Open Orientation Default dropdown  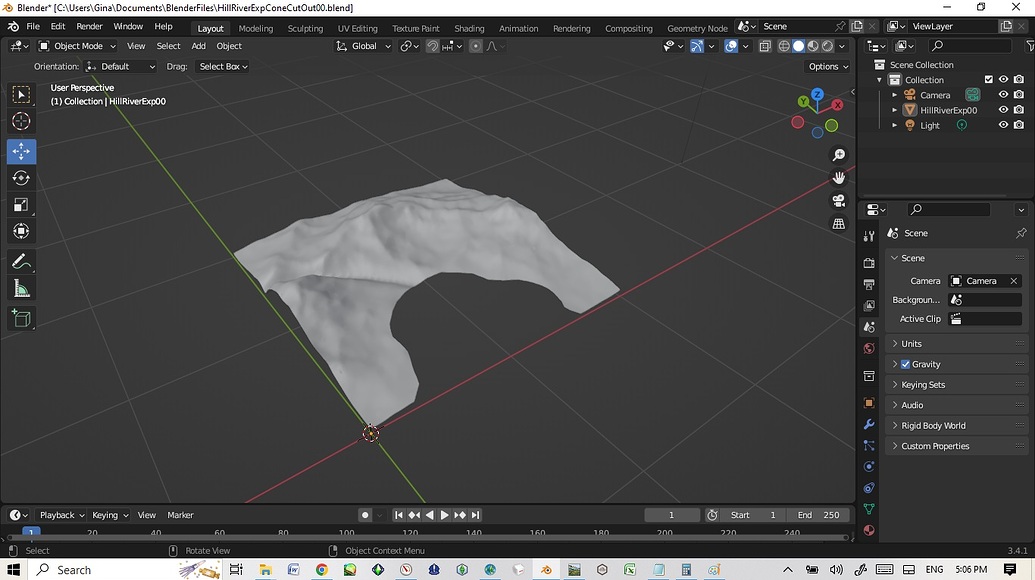(121, 67)
